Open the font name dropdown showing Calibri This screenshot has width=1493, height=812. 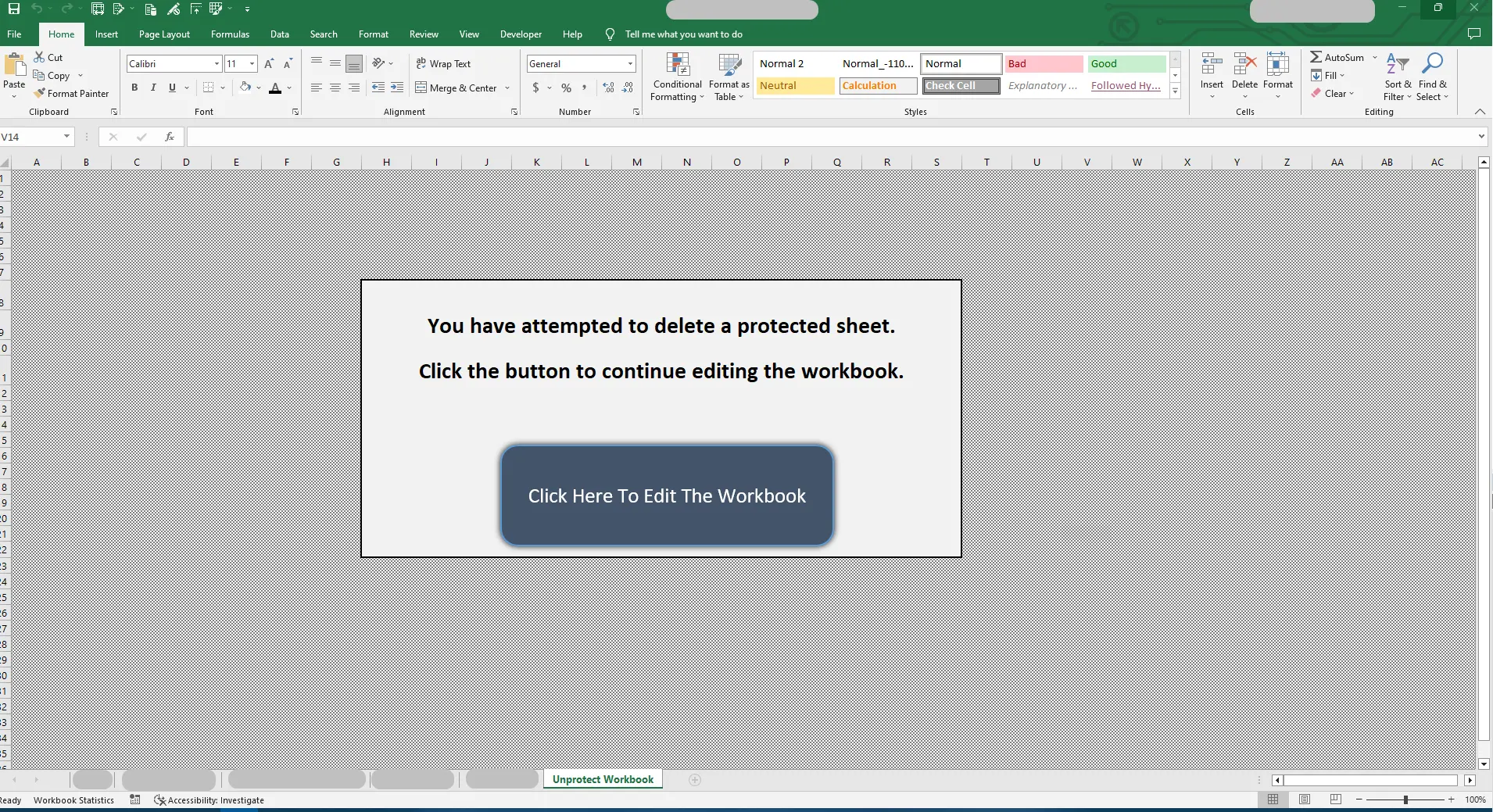pyautogui.click(x=217, y=64)
